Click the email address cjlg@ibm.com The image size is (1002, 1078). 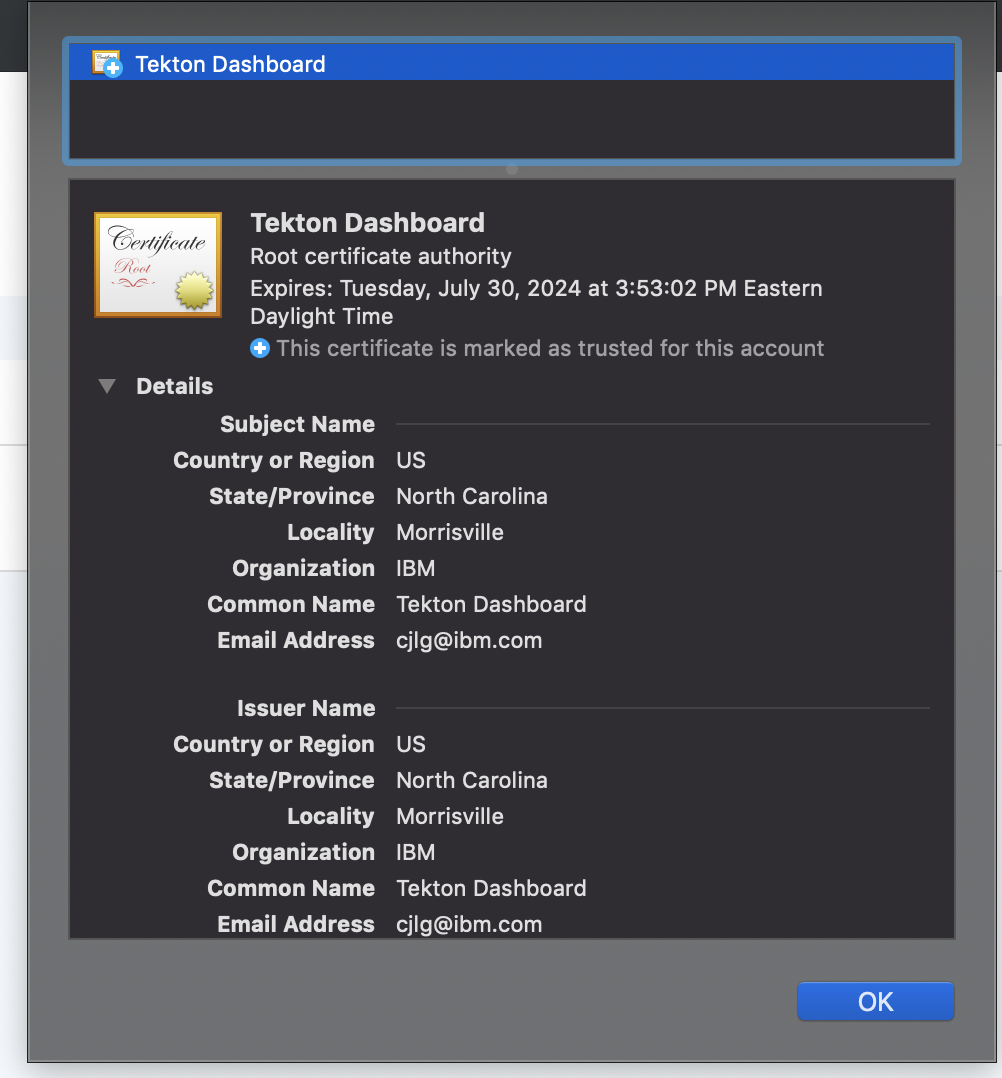point(469,640)
